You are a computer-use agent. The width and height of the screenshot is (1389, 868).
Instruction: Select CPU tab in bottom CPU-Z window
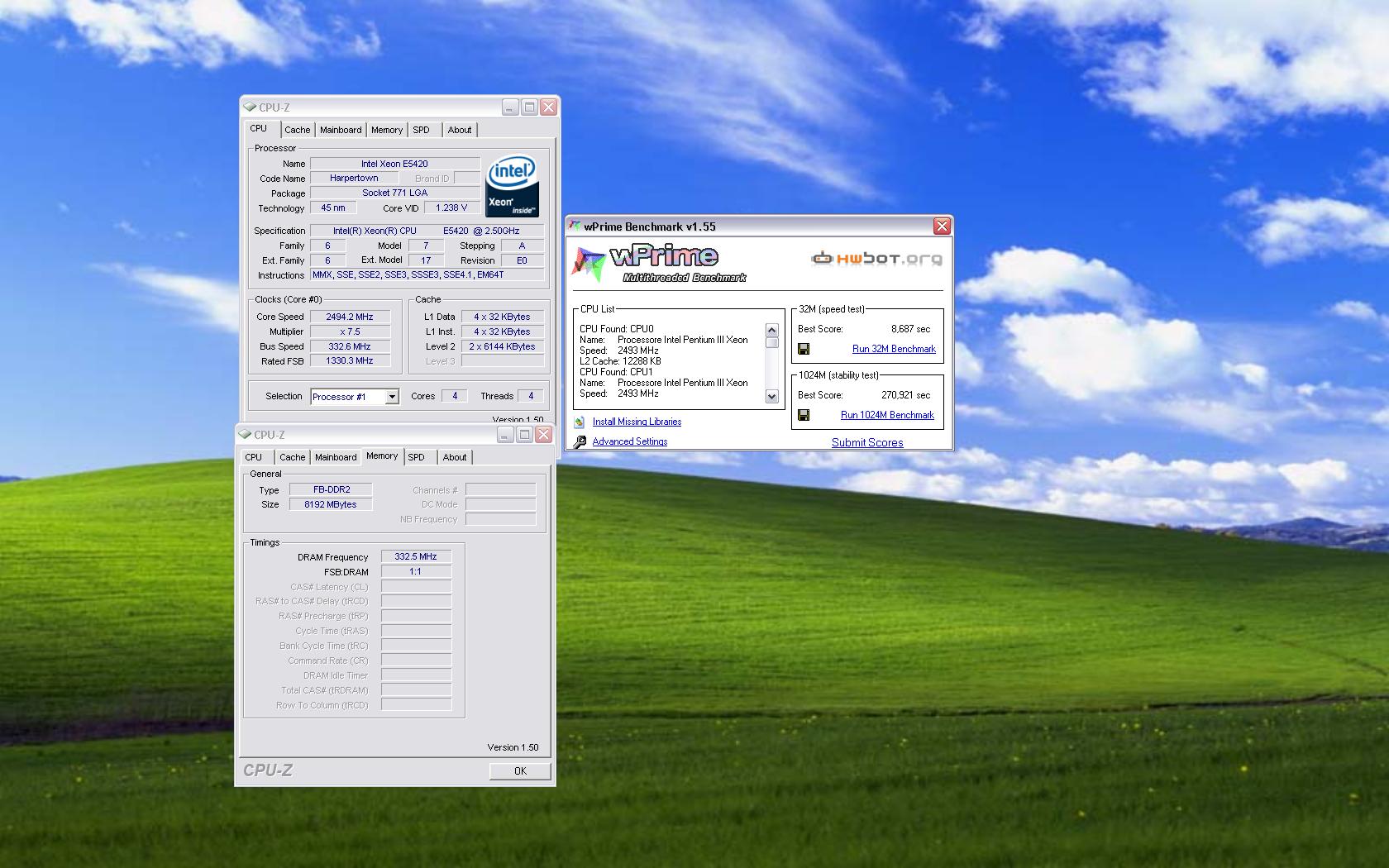point(254,457)
